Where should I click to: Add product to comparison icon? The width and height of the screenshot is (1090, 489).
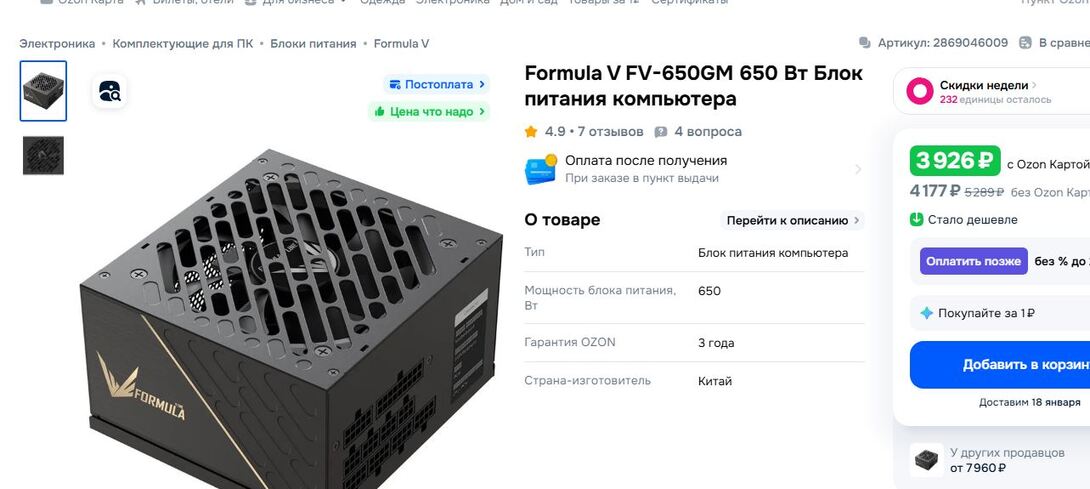[1025, 43]
